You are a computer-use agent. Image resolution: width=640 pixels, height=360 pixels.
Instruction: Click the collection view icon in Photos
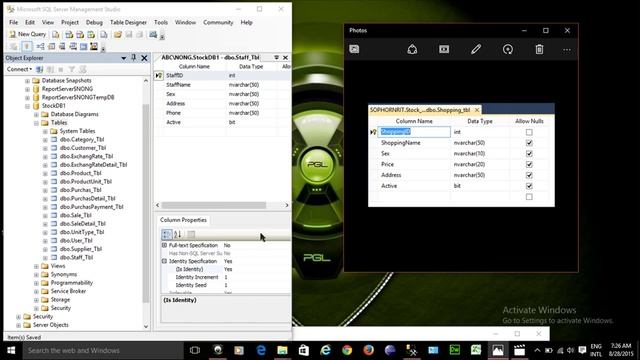point(354,49)
